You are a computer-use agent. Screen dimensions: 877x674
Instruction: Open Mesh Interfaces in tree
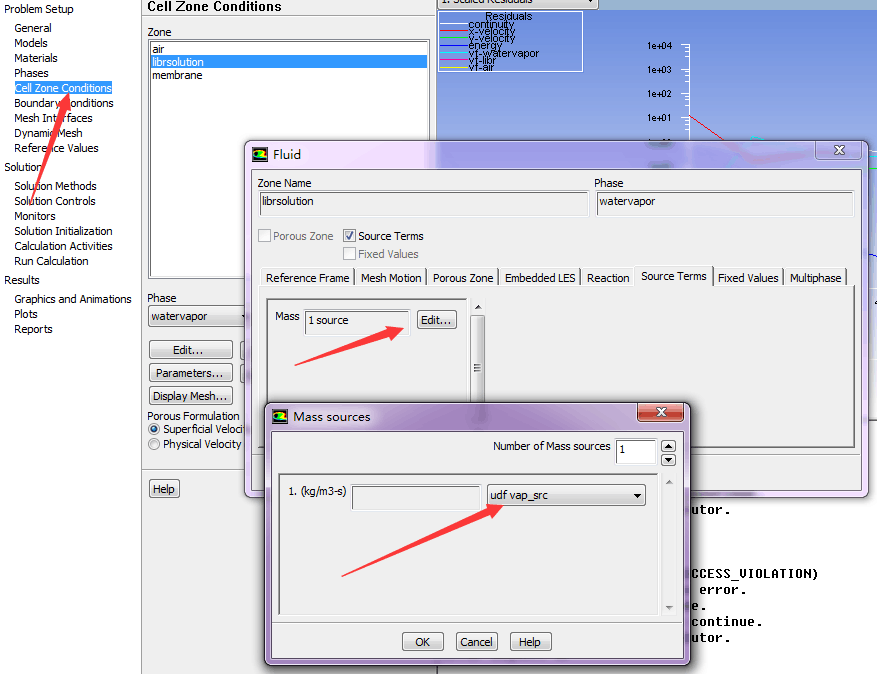[x=53, y=118]
